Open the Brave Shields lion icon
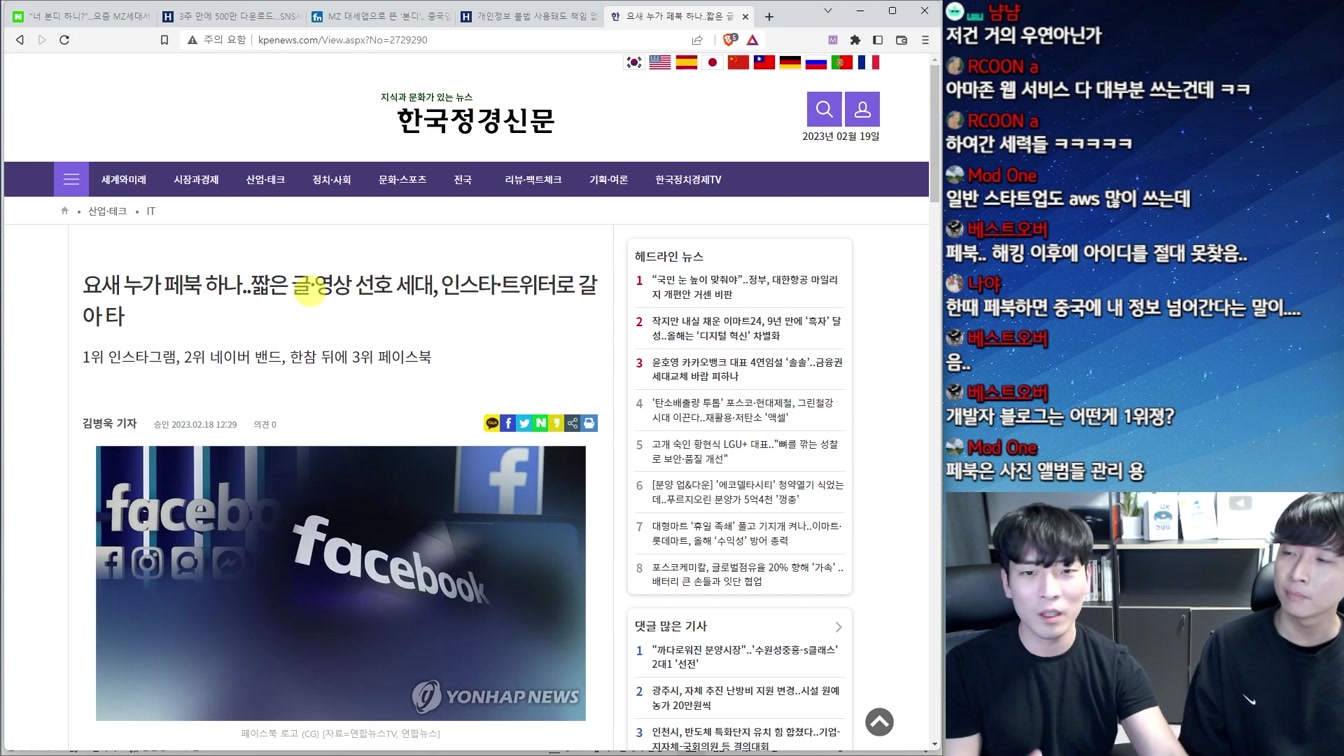The image size is (1344, 756). 729,40
